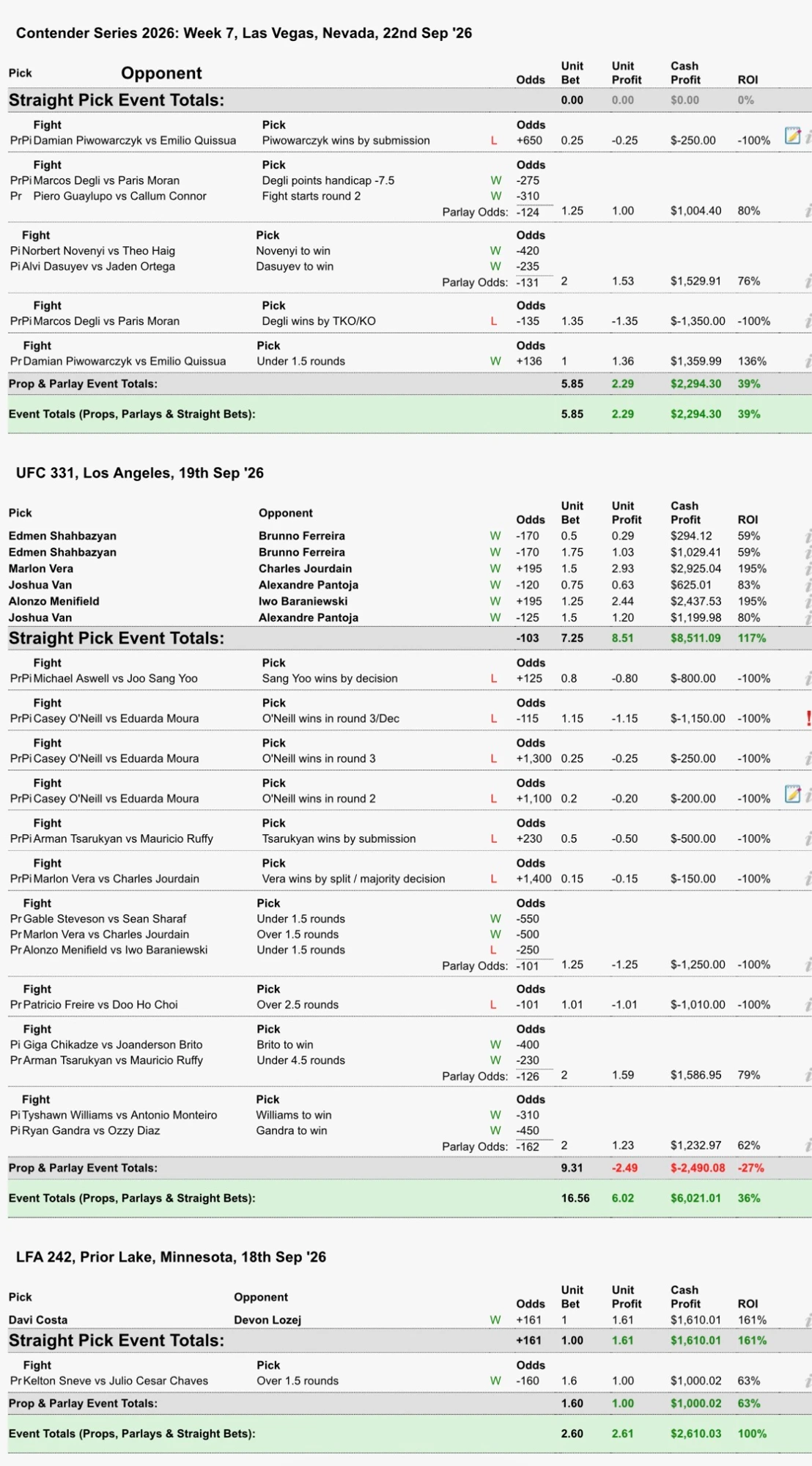Image resolution: width=812 pixels, height=1466 pixels.
Task: Click the LFA 242, Prior Lake, Minnesota event title
Action: 171,1257
